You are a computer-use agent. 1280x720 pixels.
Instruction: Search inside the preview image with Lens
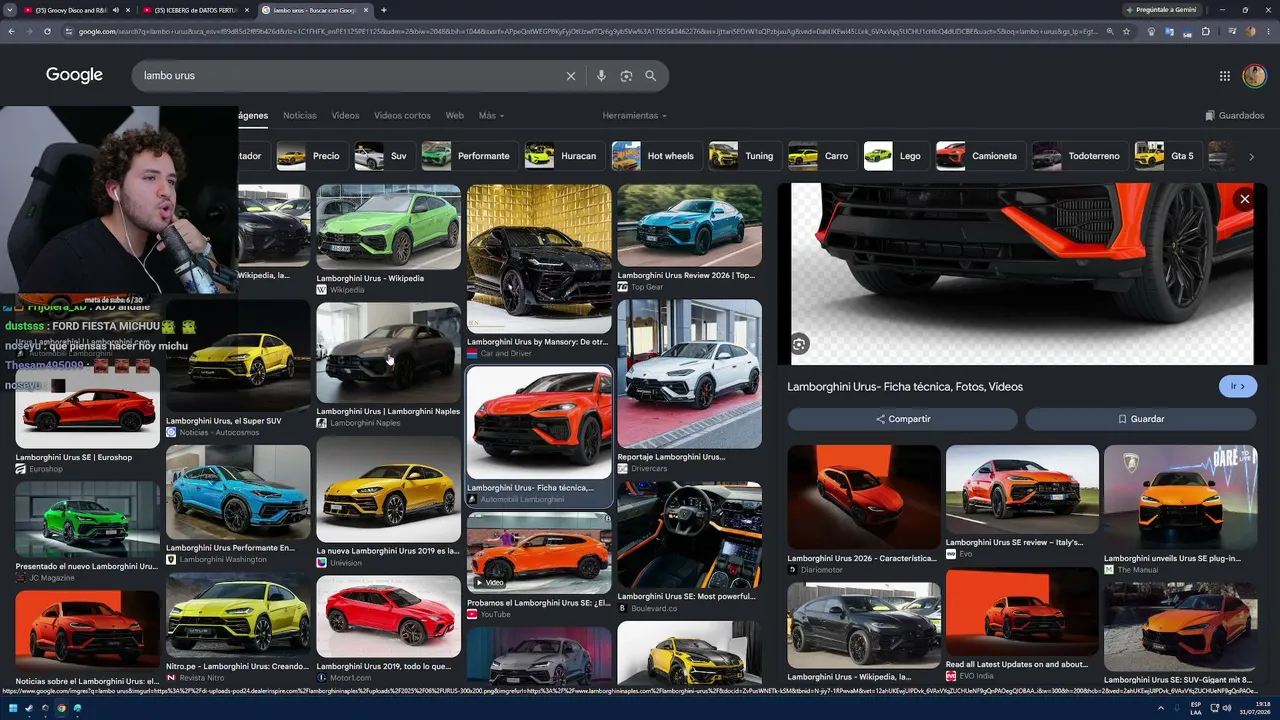[x=799, y=344]
